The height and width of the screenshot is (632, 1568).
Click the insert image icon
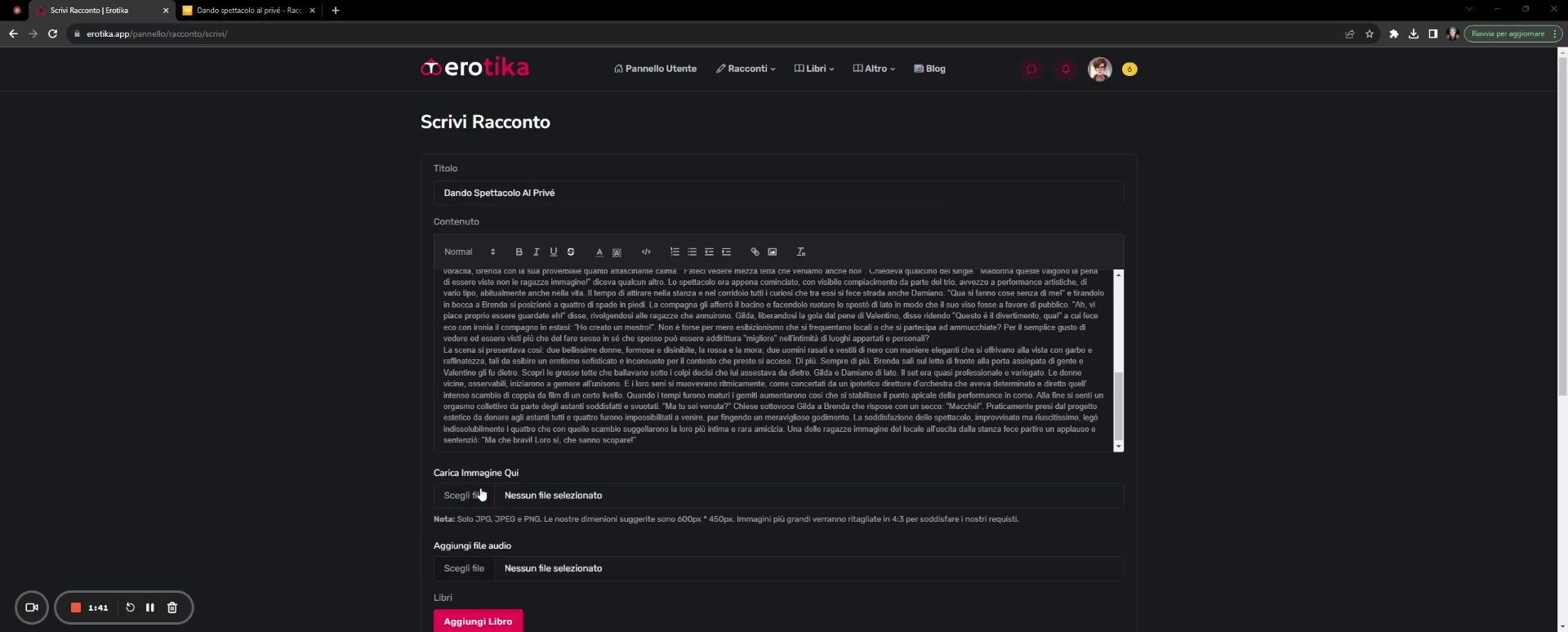point(773,252)
